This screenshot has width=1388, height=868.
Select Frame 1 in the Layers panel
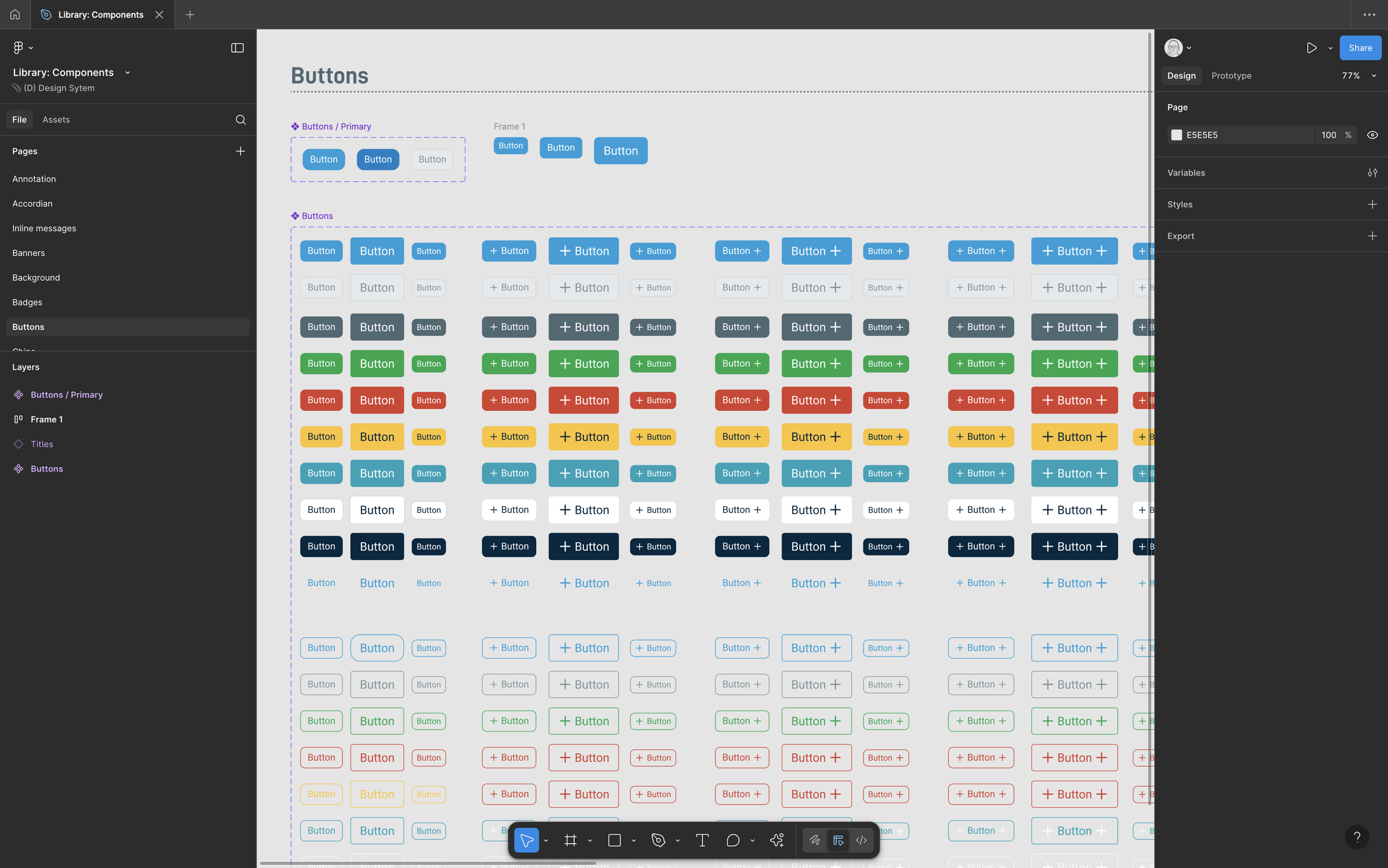coord(47,419)
